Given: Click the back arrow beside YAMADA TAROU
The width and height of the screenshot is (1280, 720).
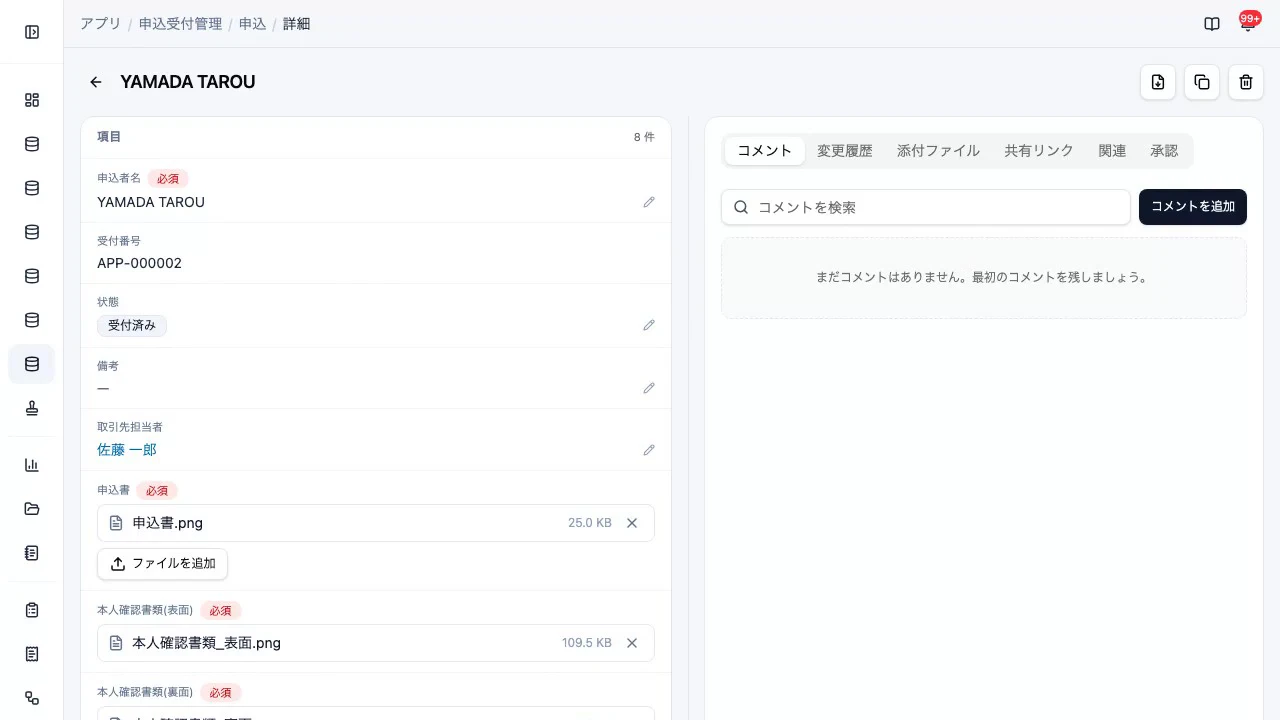Looking at the screenshot, I should pyautogui.click(x=96, y=82).
